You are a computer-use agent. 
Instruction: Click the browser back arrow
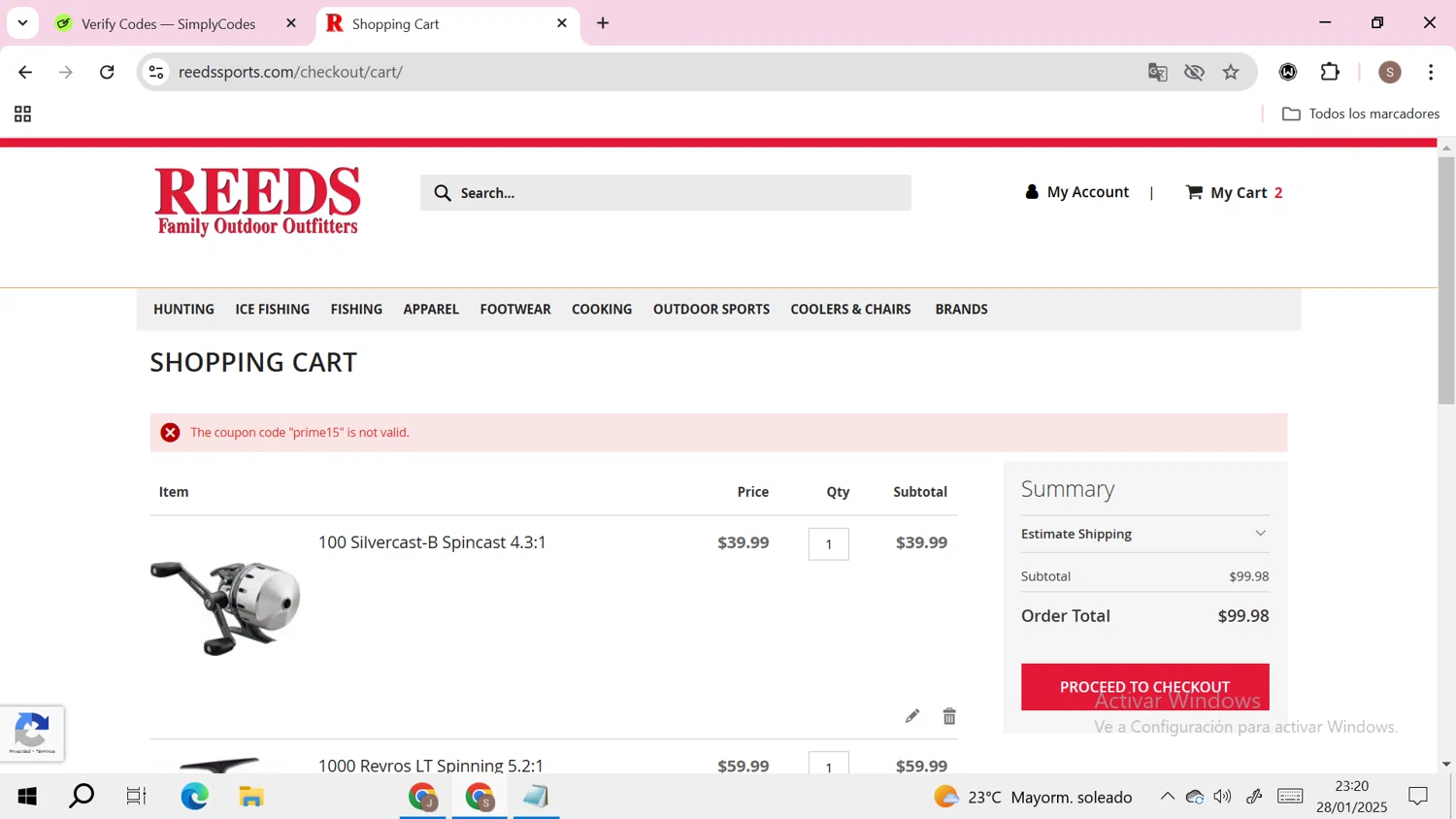(x=25, y=72)
